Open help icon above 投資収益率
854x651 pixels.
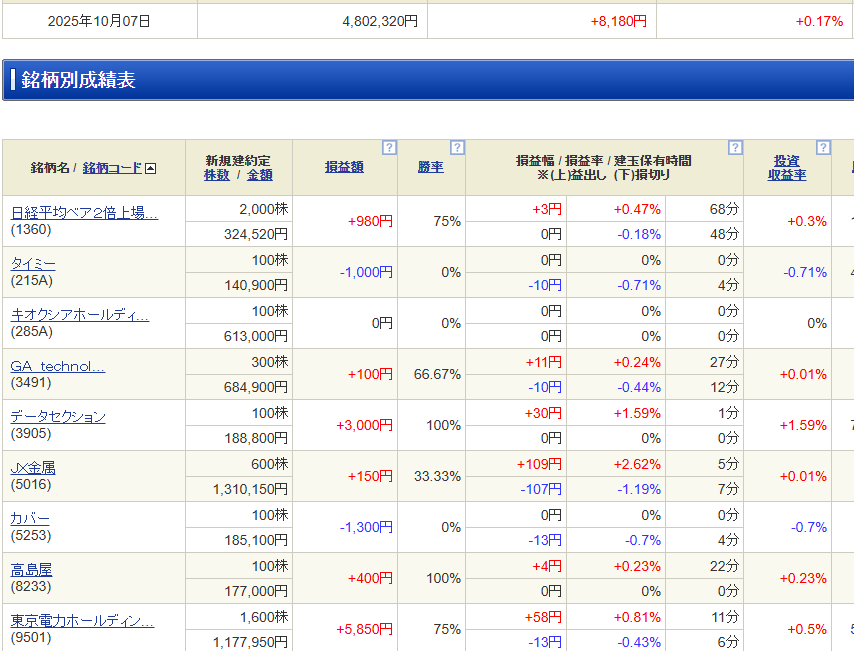click(x=823, y=148)
